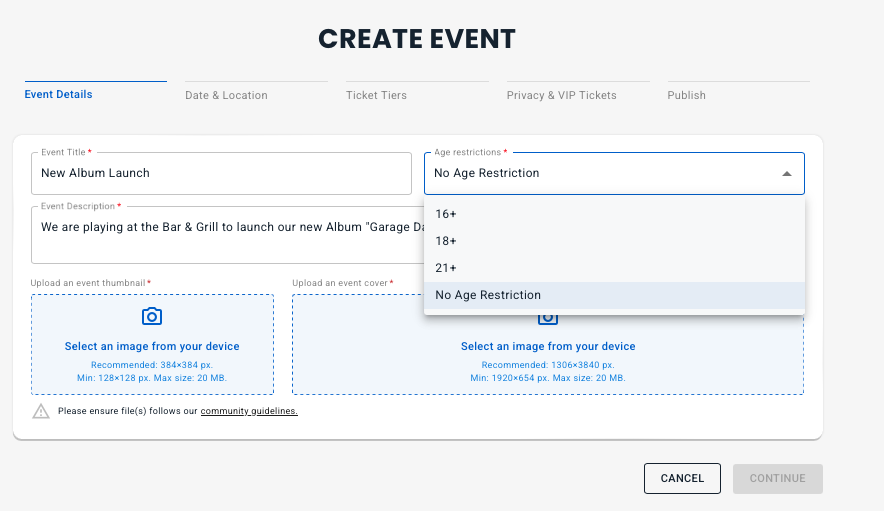Choose the 16+ age option
Image resolution: width=884 pixels, height=511 pixels.
tap(614, 214)
